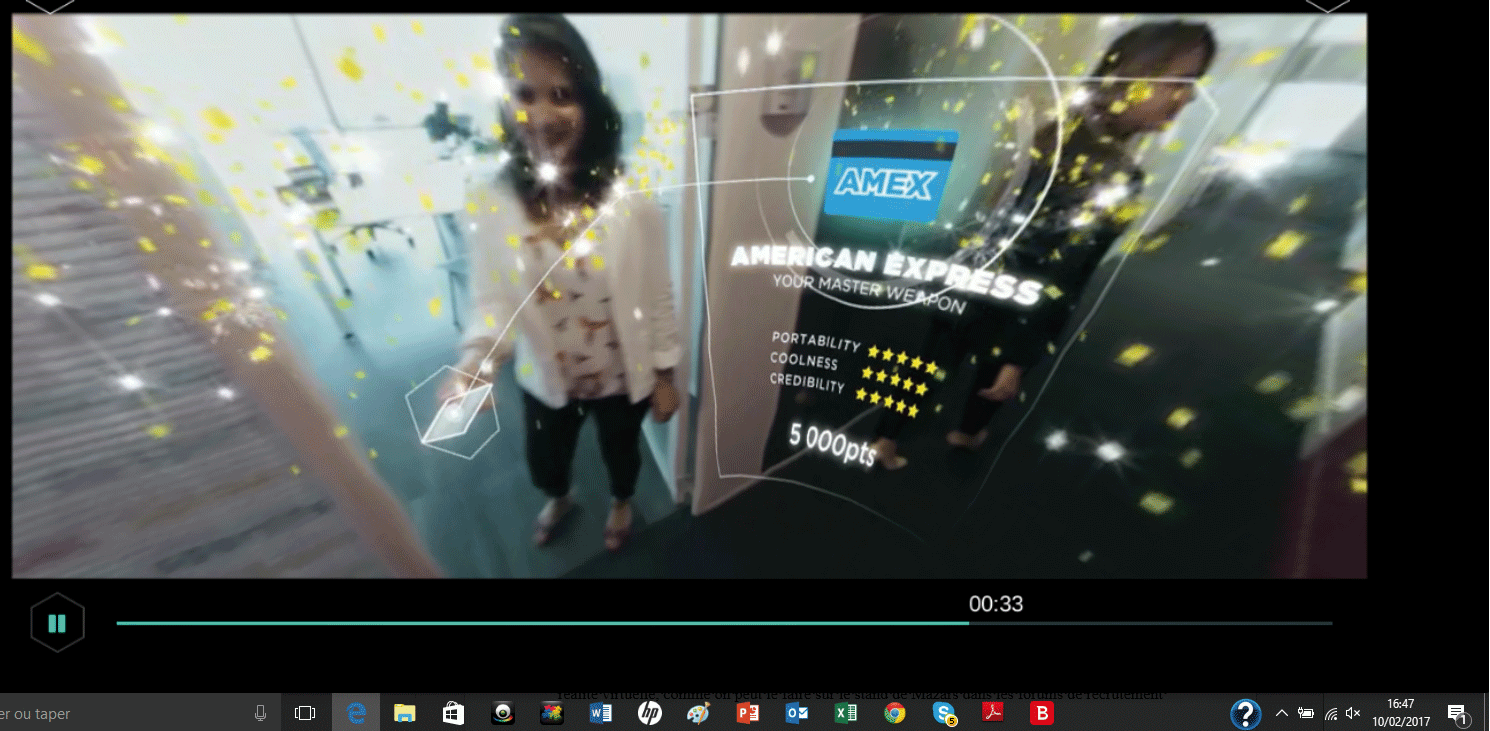Unmute the system volume in the tray
This screenshot has height=731, width=1490.
(1353, 713)
